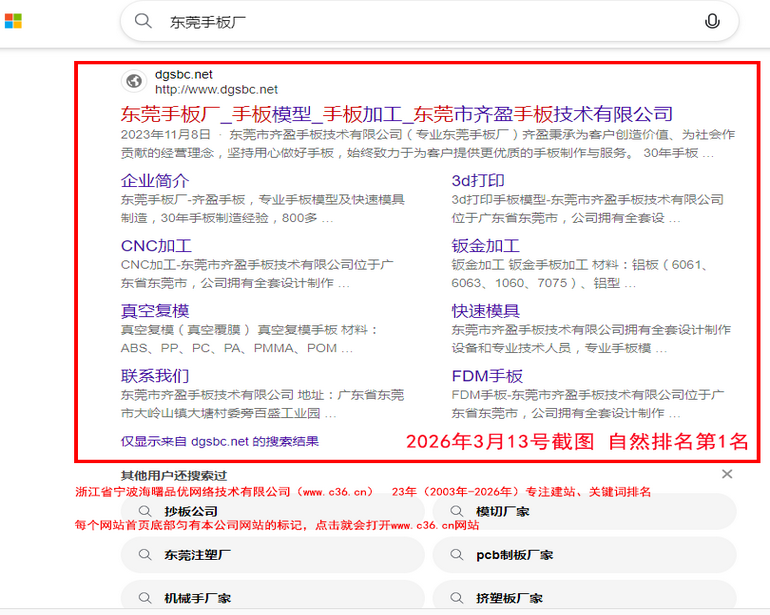
Task: Open the 真空复模 sitelink
Action: pos(155,310)
